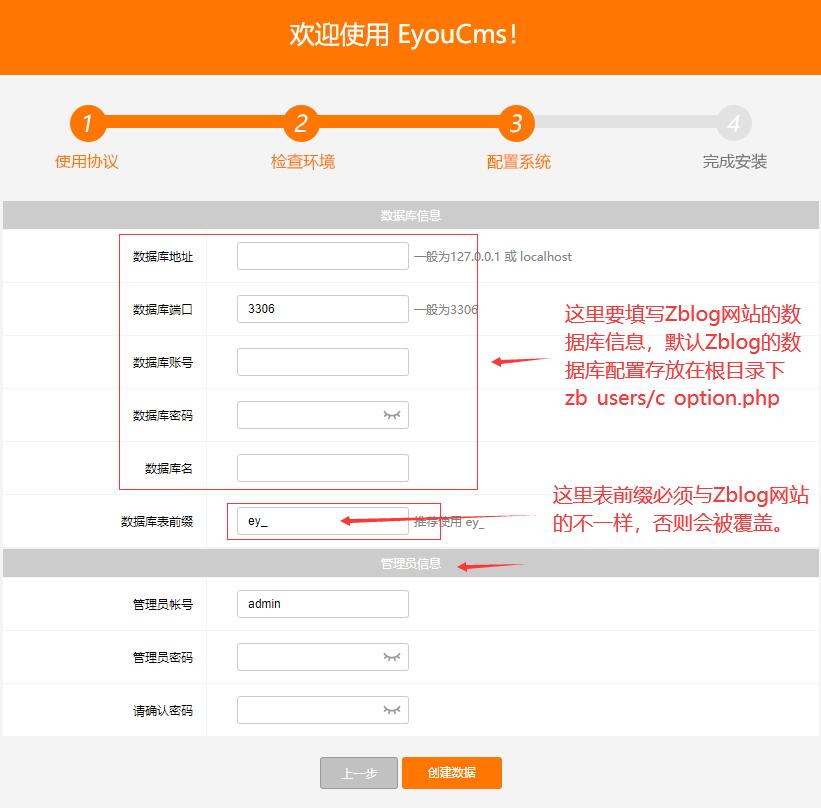Click the 数据库表前缀 field with ey_
The width and height of the screenshot is (821, 808).
click(x=323, y=521)
